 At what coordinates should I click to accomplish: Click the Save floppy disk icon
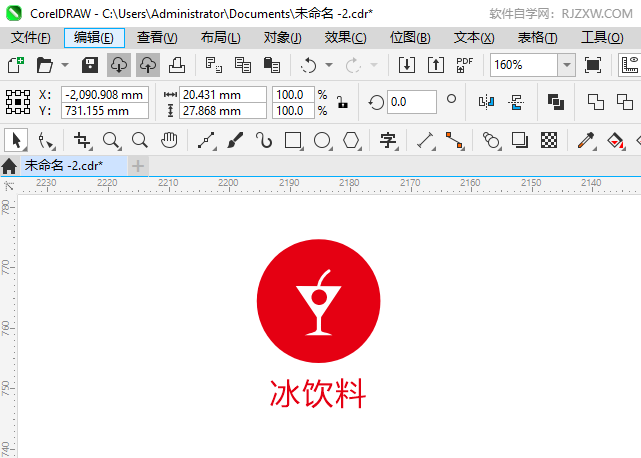click(x=90, y=65)
